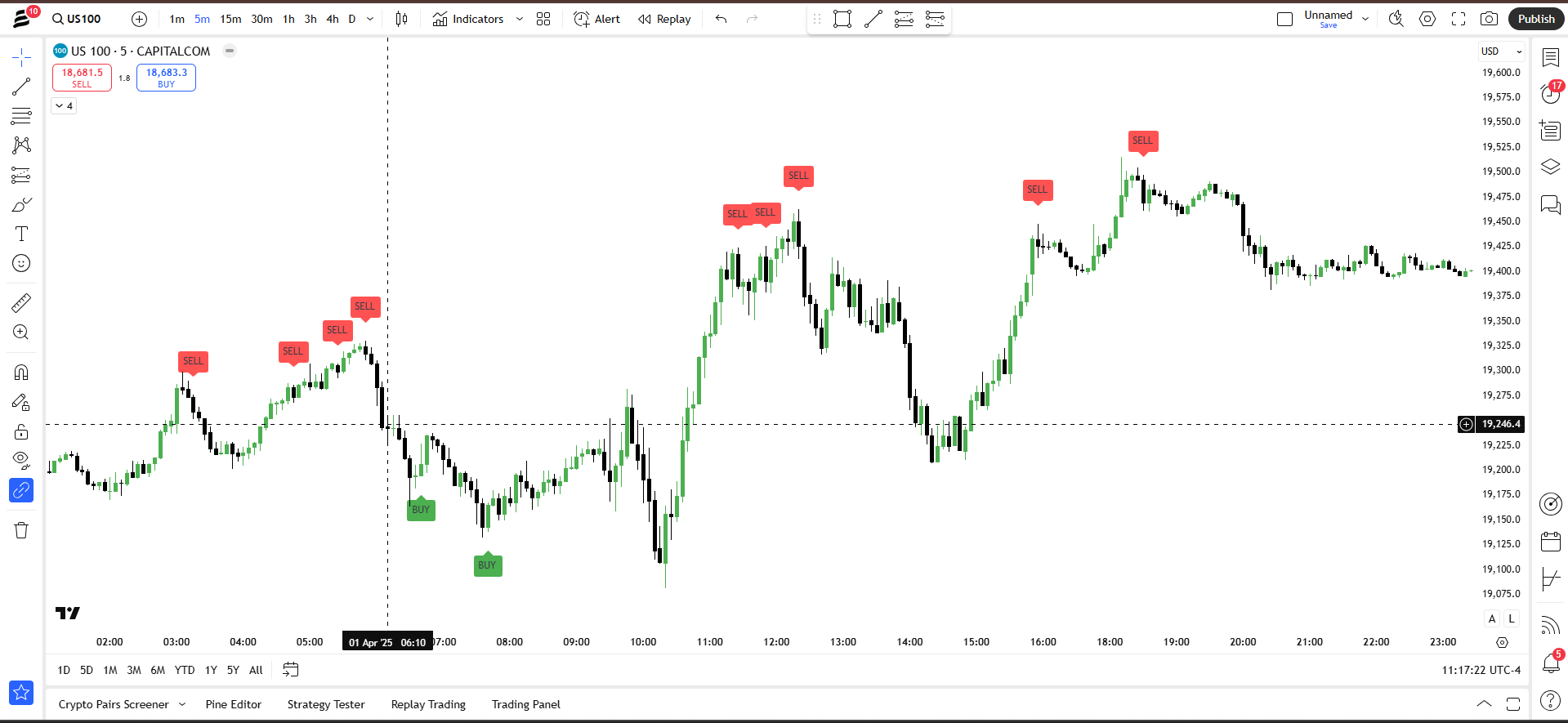The height and width of the screenshot is (723, 1568).
Task: Open the US100 symbol search
Action: (x=77, y=19)
